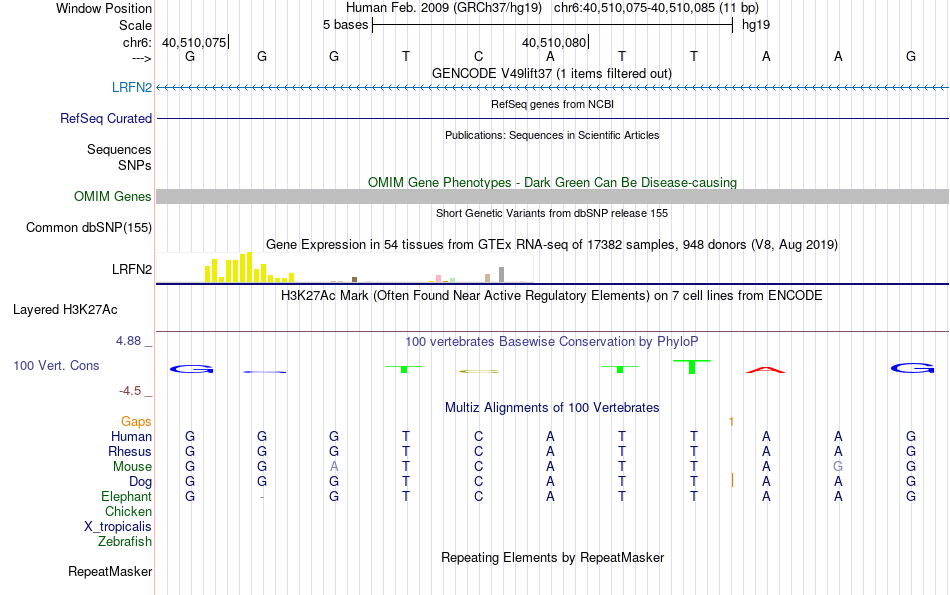Click GENCODE V49lift37 track title
Image resolution: width=950 pixels, height=595 pixels.
(551, 73)
